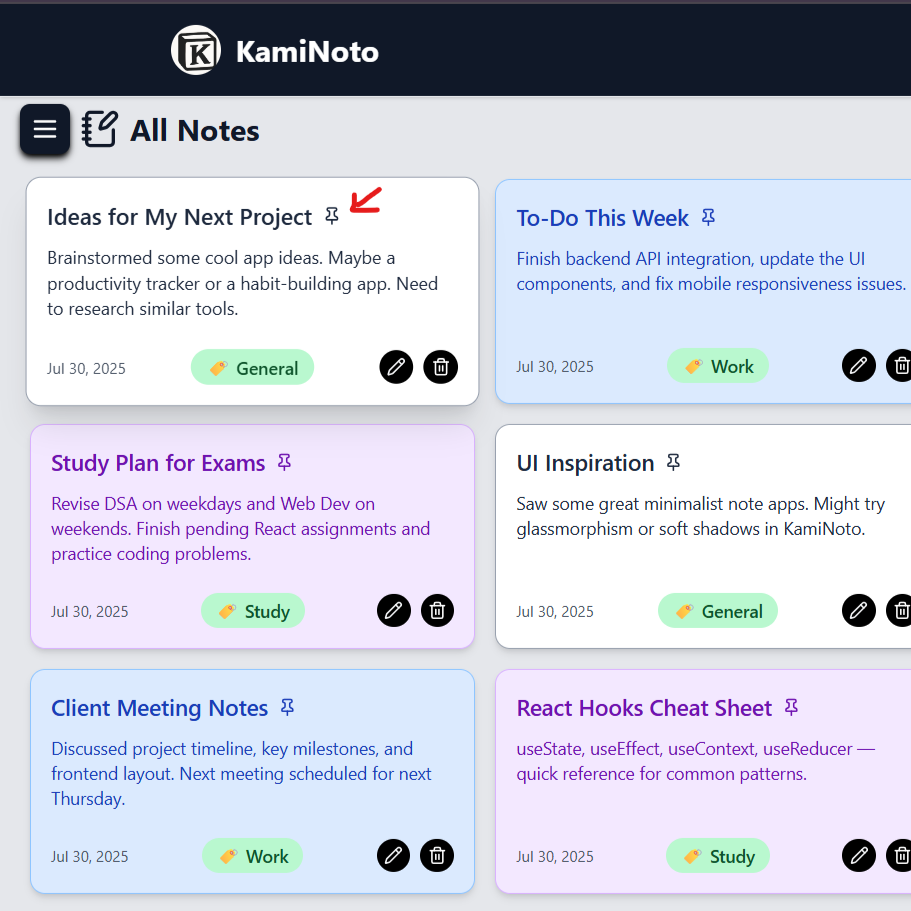Toggle pin on UI Inspiration note
911x911 pixels.
tap(673, 462)
